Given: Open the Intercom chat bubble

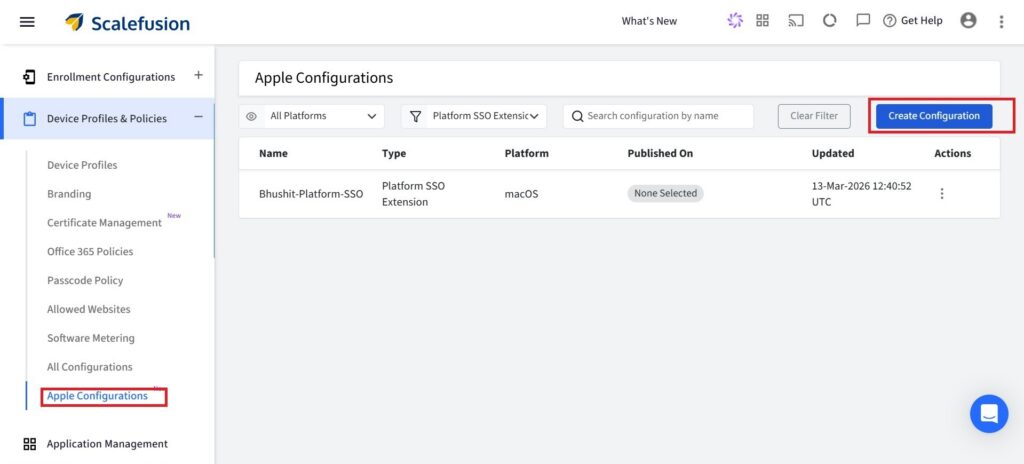Looking at the screenshot, I should 988,413.
